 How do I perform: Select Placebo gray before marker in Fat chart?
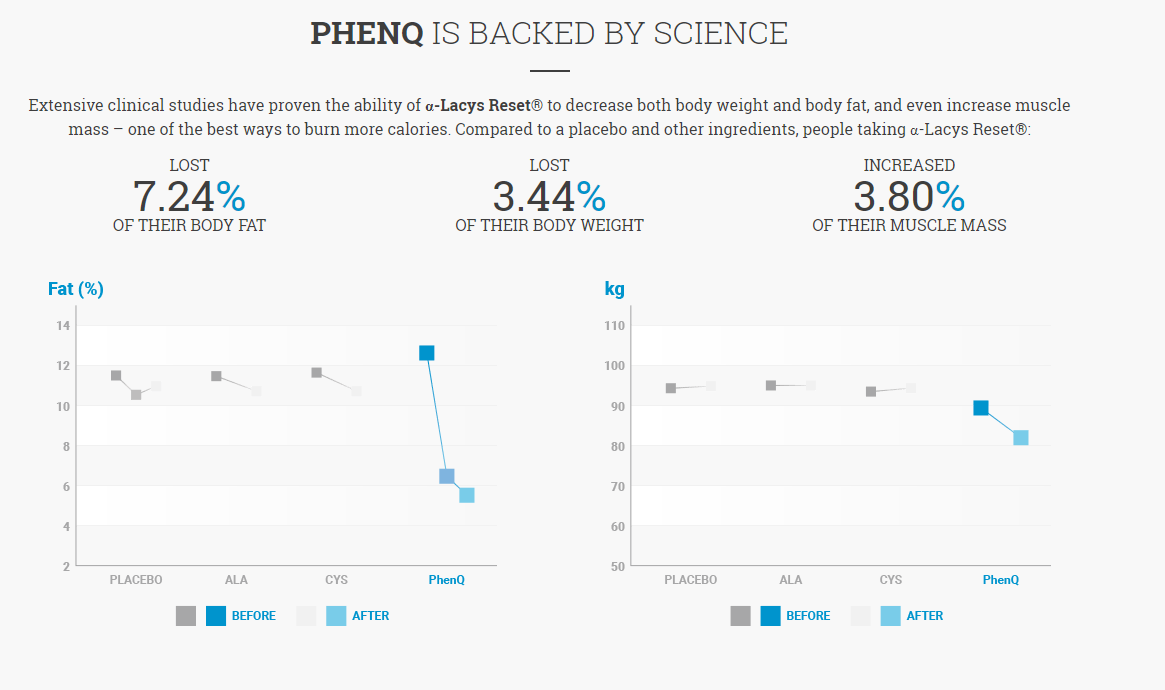[x=116, y=376]
